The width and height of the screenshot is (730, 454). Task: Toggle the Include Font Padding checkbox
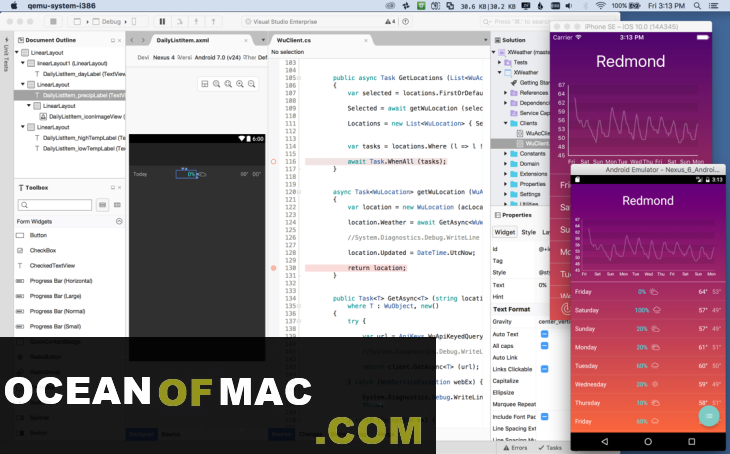pyautogui.click(x=544, y=417)
